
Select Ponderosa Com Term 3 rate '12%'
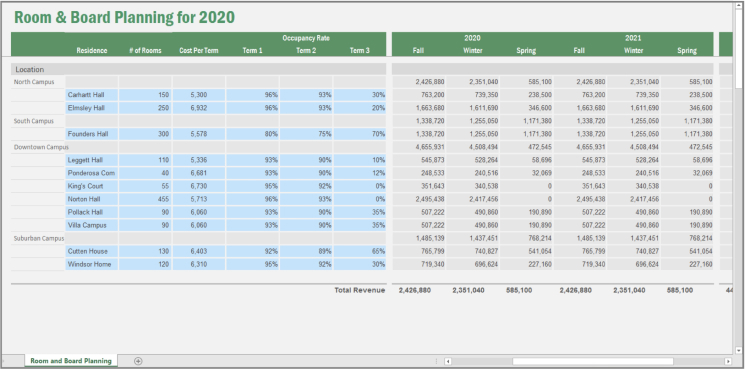pyautogui.click(x=360, y=173)
